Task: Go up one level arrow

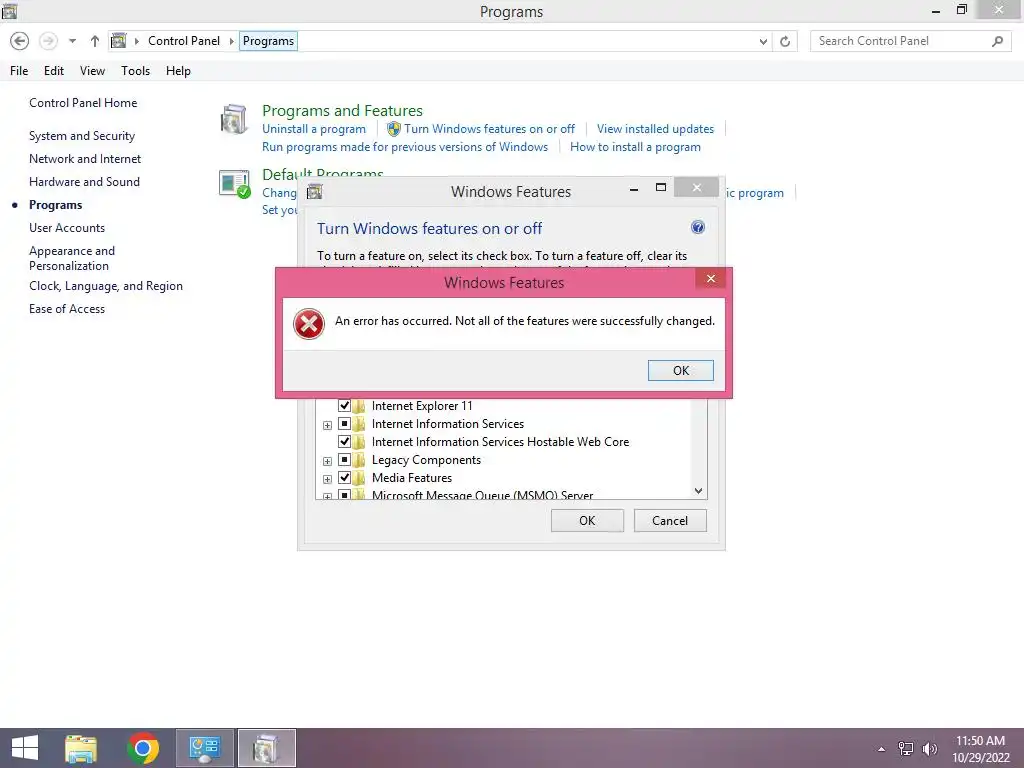Action: pos(95,41)
